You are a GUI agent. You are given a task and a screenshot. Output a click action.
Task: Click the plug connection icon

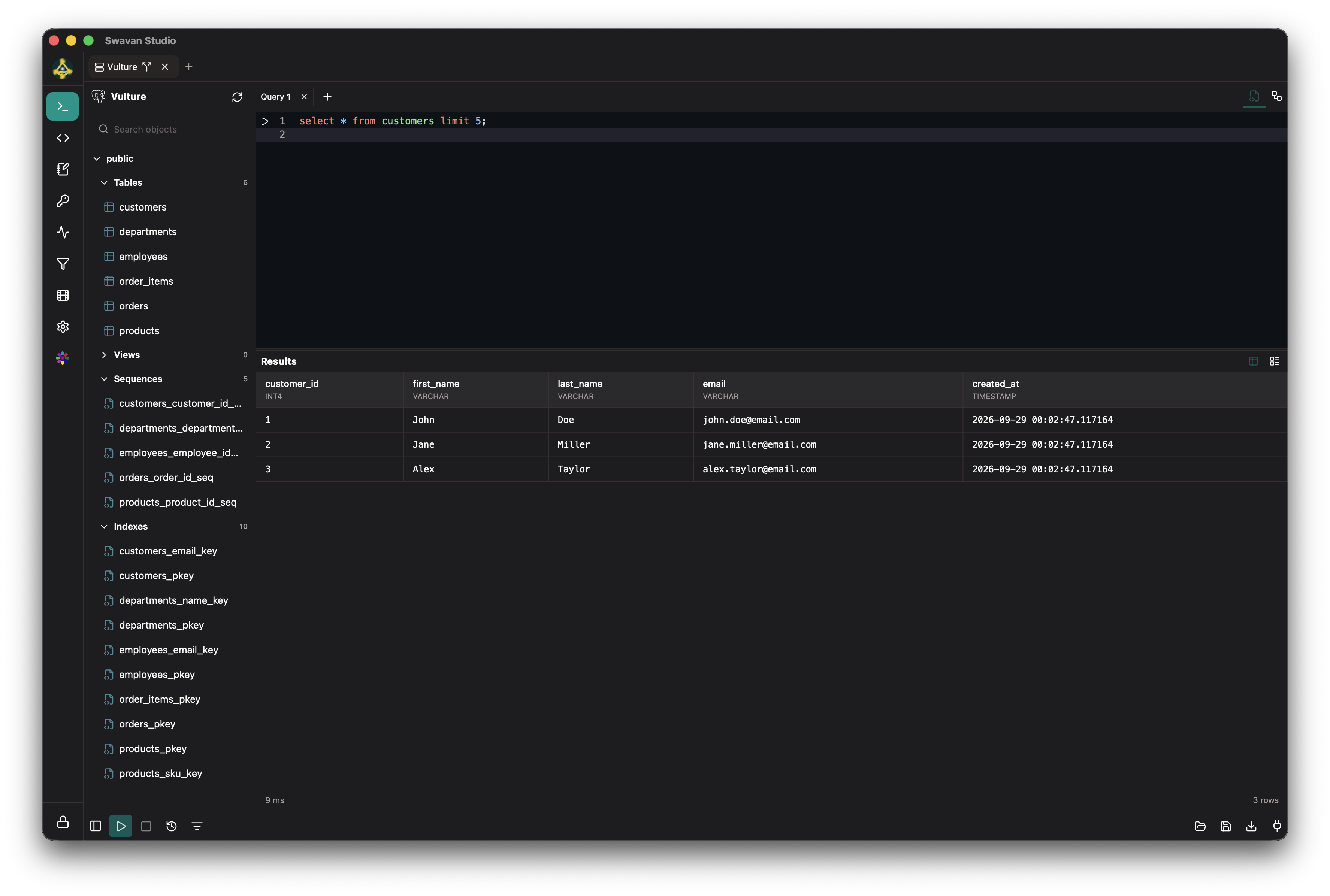1277,826
